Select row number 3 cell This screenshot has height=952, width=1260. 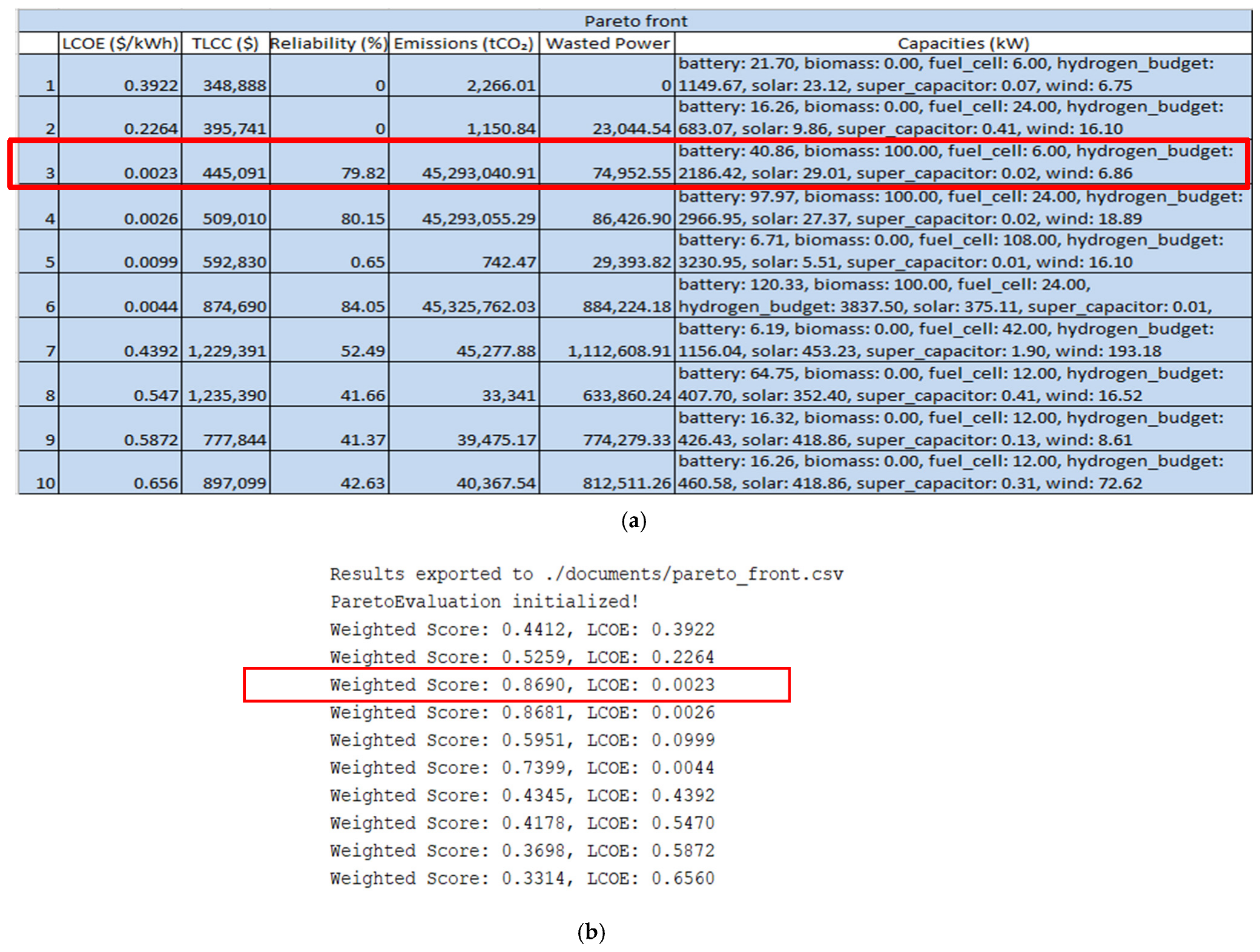click(x=39, y=163)
